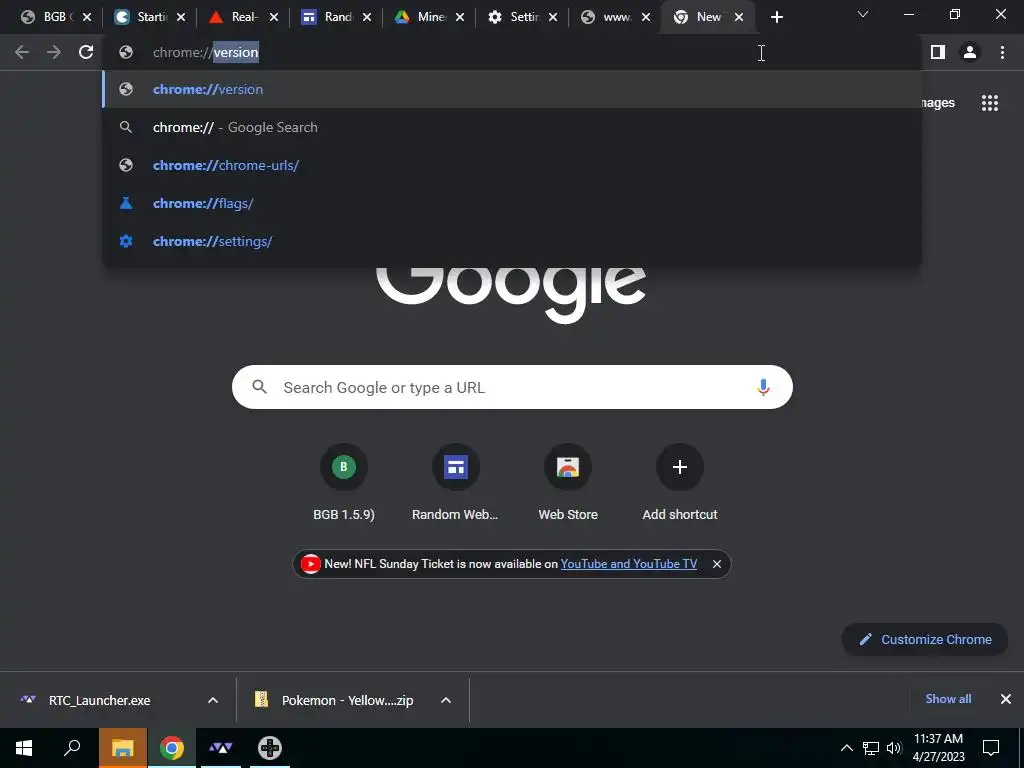Click Show all downloads link

point(948,699)
